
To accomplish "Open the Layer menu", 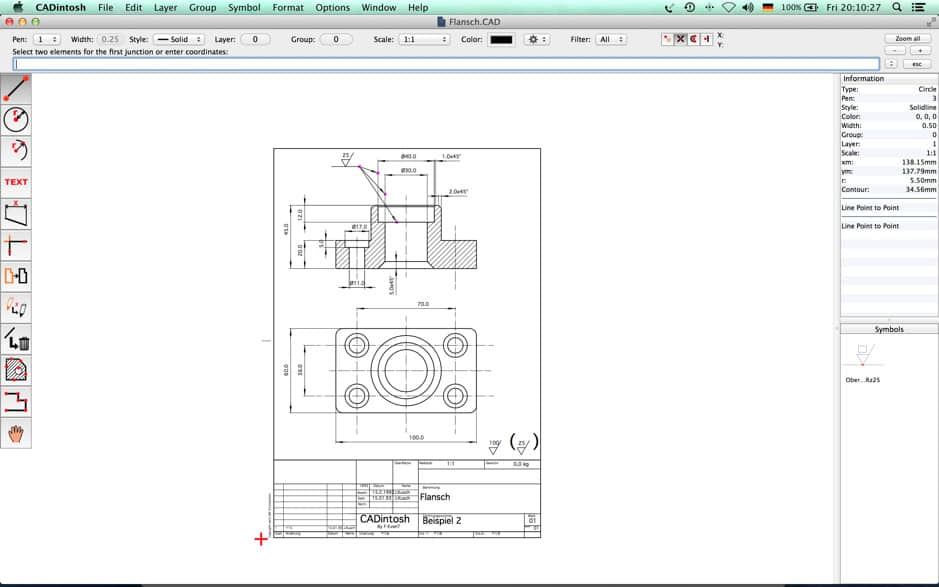I will click(165, 7).
